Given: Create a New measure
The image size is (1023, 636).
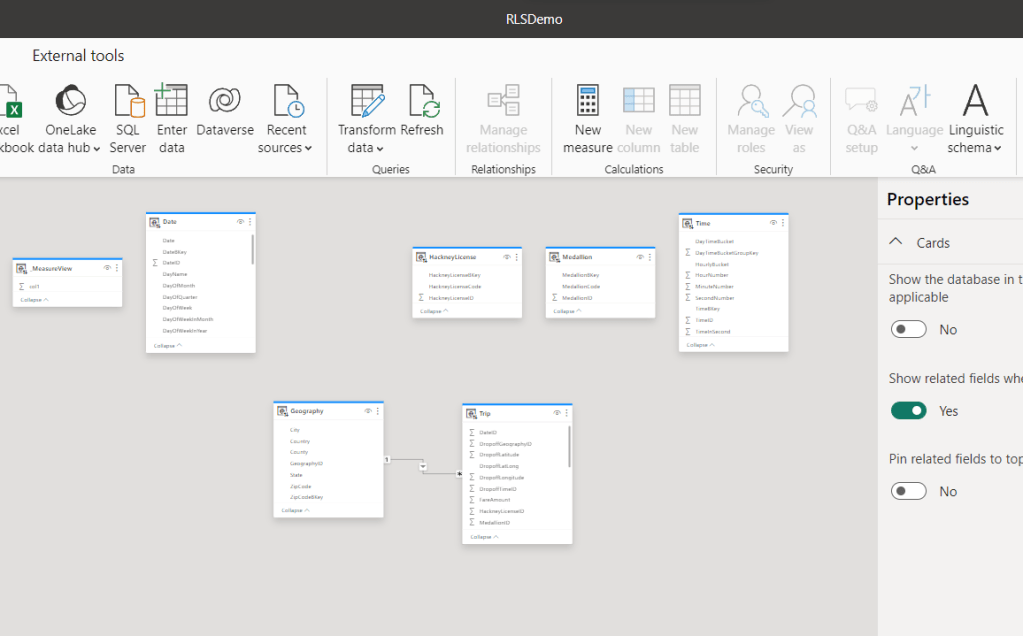Looking at the screenshot, I should (587, 118).
